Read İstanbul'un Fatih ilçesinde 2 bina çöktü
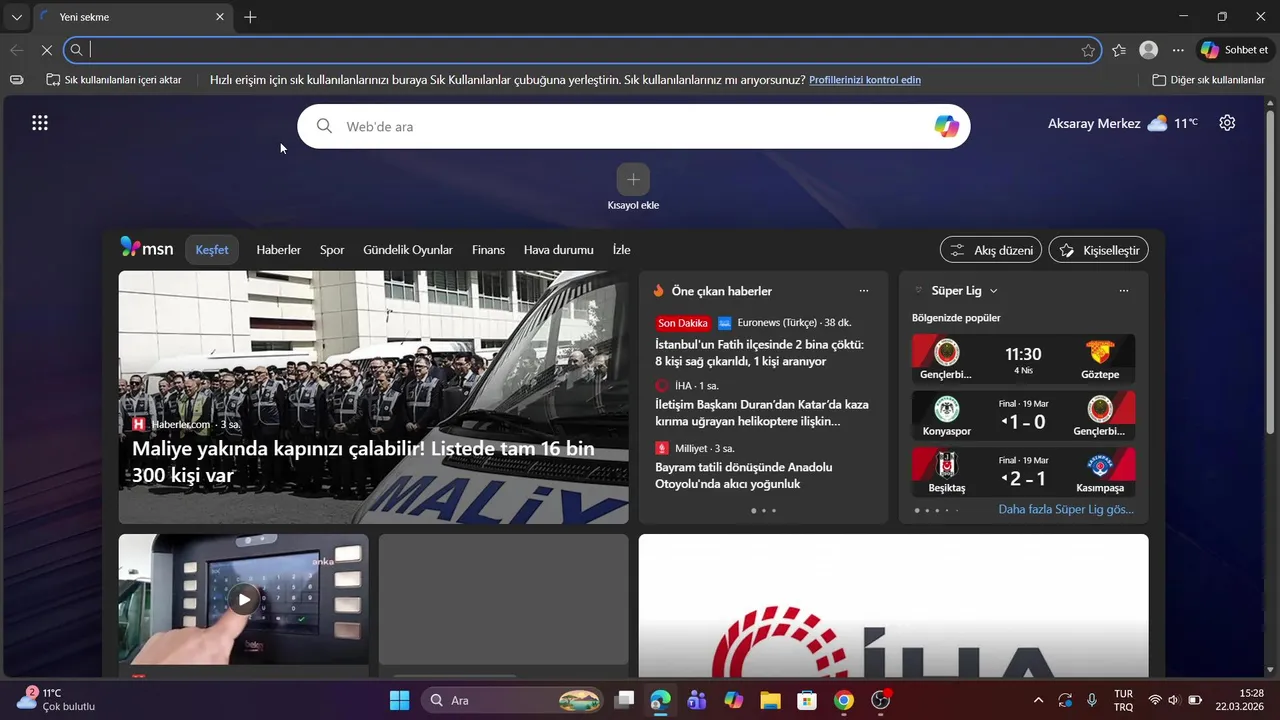 (759, 352)
